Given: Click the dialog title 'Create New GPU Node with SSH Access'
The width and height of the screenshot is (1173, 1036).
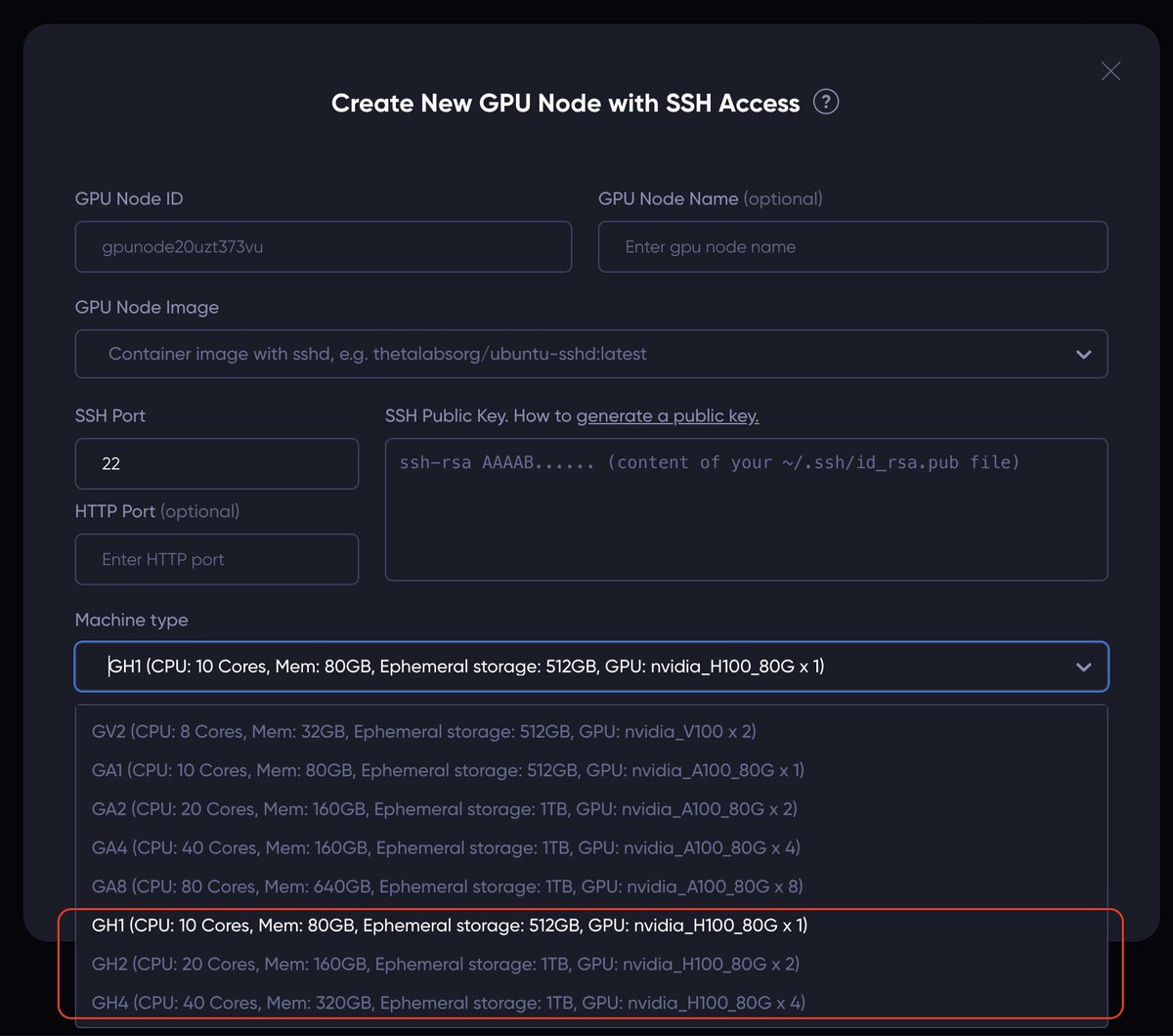Looking at the screenshot, I should click(566, 103).
